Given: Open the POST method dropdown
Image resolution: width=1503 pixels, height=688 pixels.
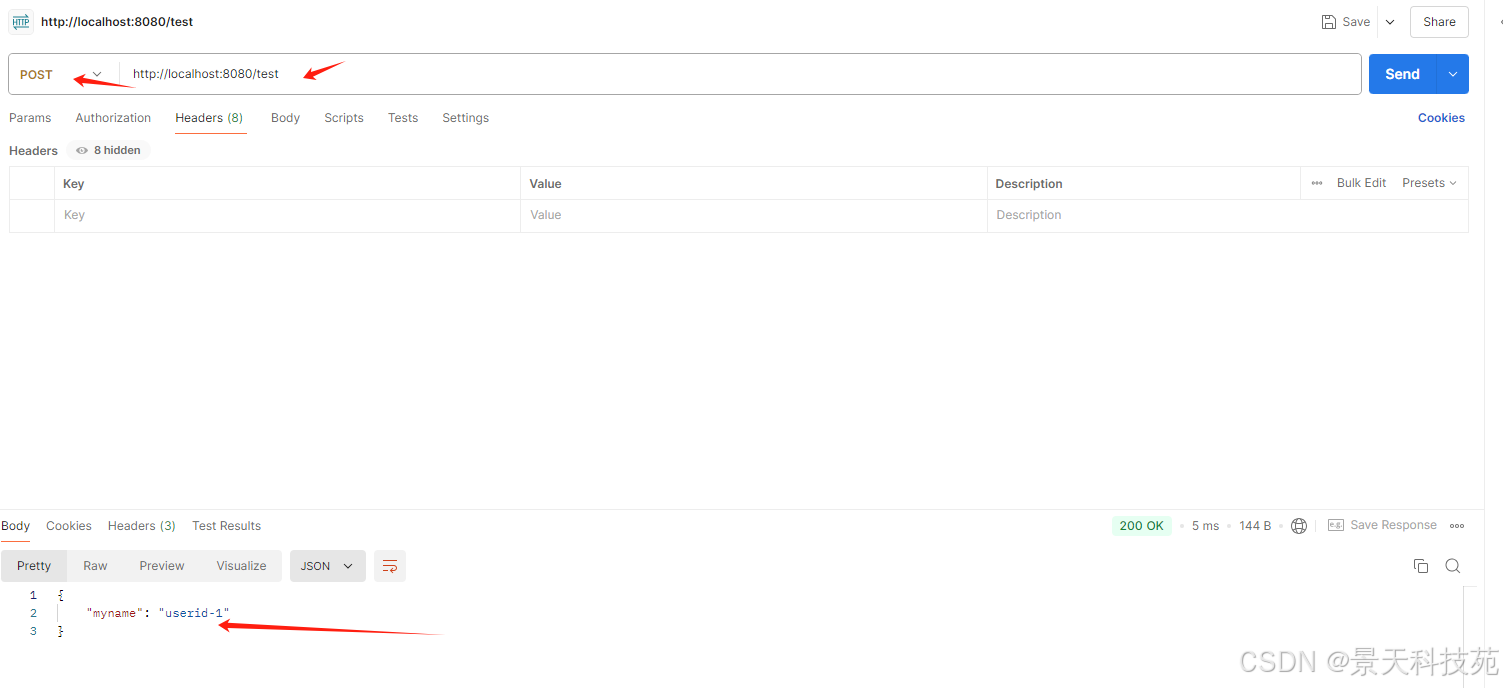Looking at the screenshot, I should tap(62, 75).
